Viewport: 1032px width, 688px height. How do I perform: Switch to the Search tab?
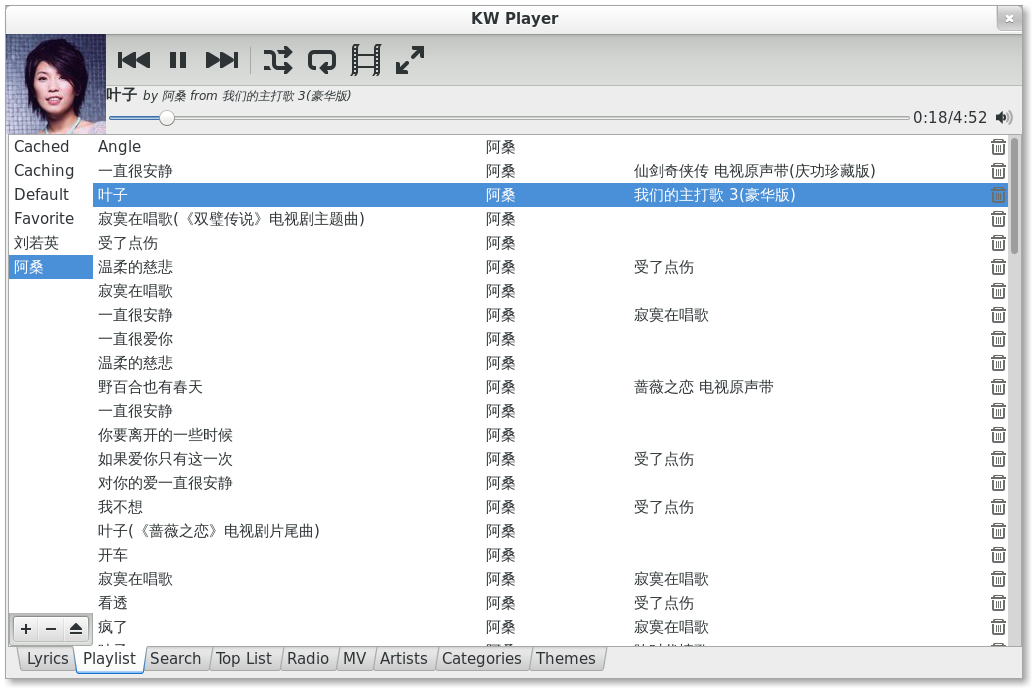tap(175, 659)
